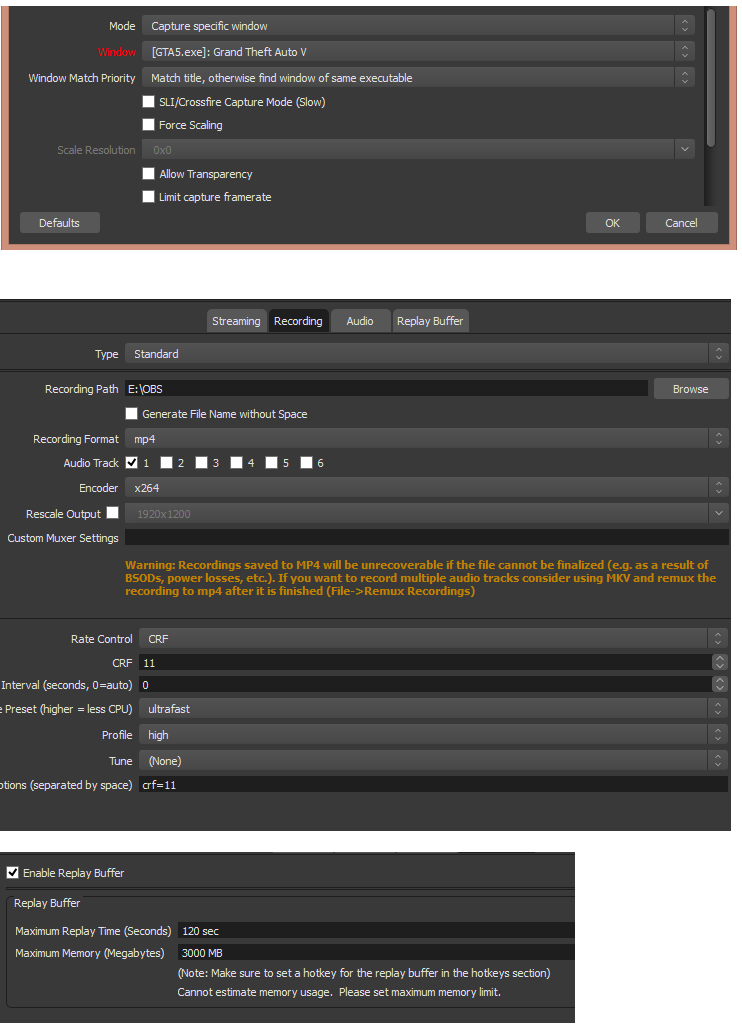Click the CRF value field showing 11
Screen dimensions: 742x1031
(x=425, y=663)
